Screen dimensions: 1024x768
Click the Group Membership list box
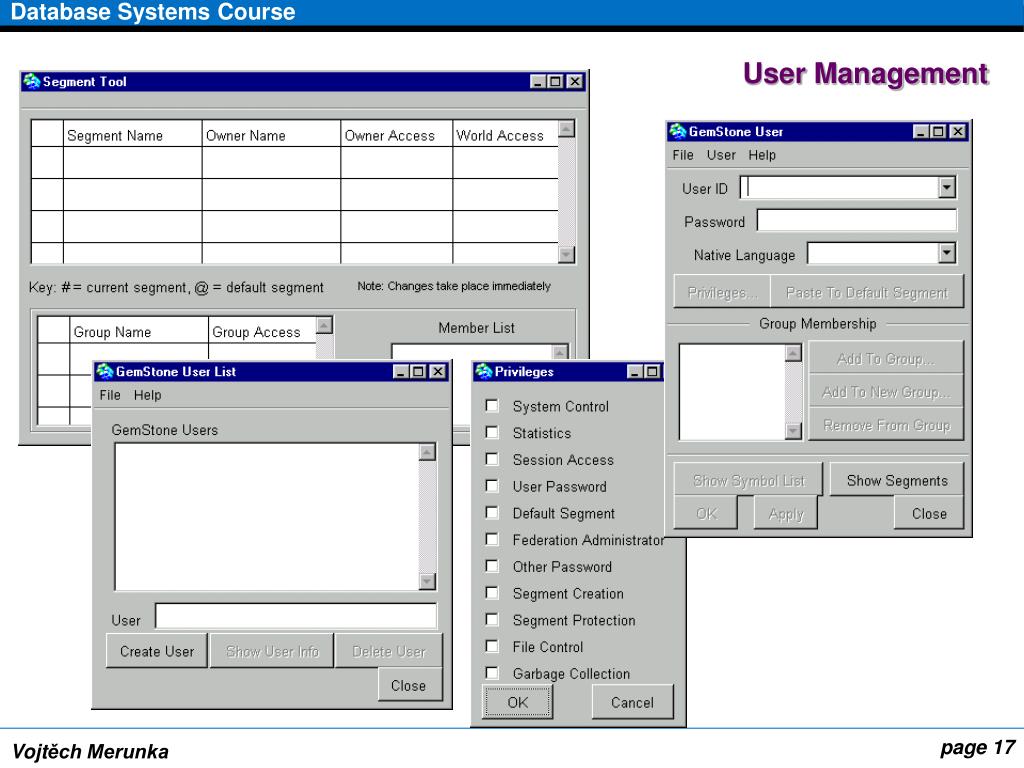731,392
